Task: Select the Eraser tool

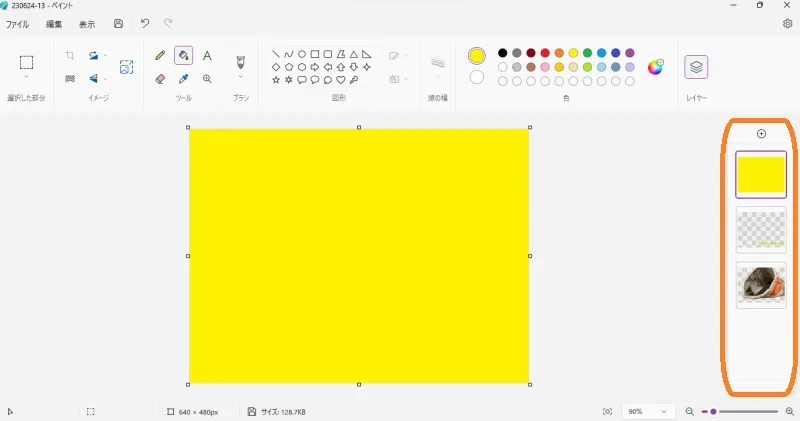Action: pyautogui.click(x=160, y=78)
